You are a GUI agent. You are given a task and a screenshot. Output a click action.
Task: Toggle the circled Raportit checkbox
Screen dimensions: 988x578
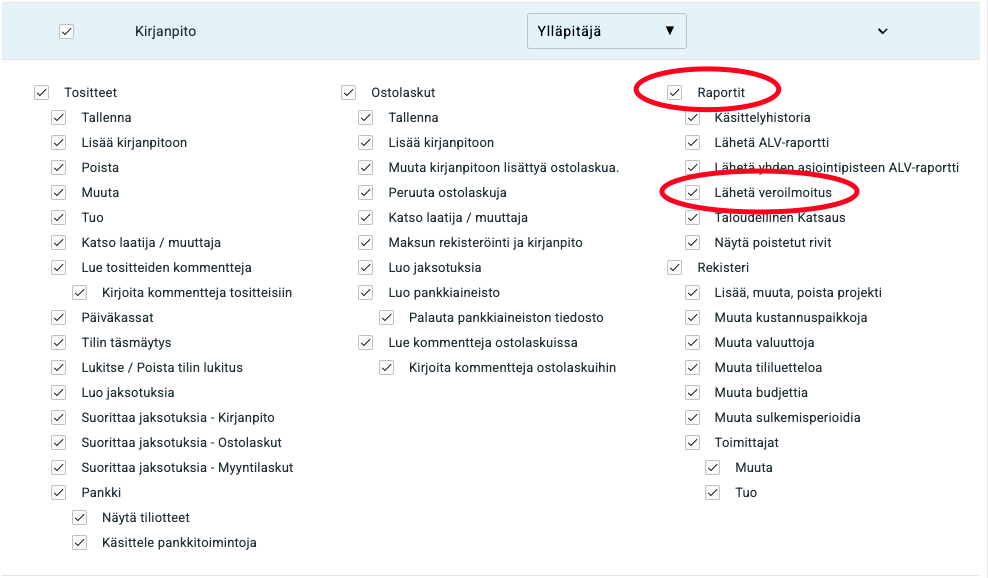pyautogui.click(x=675, y=92)
